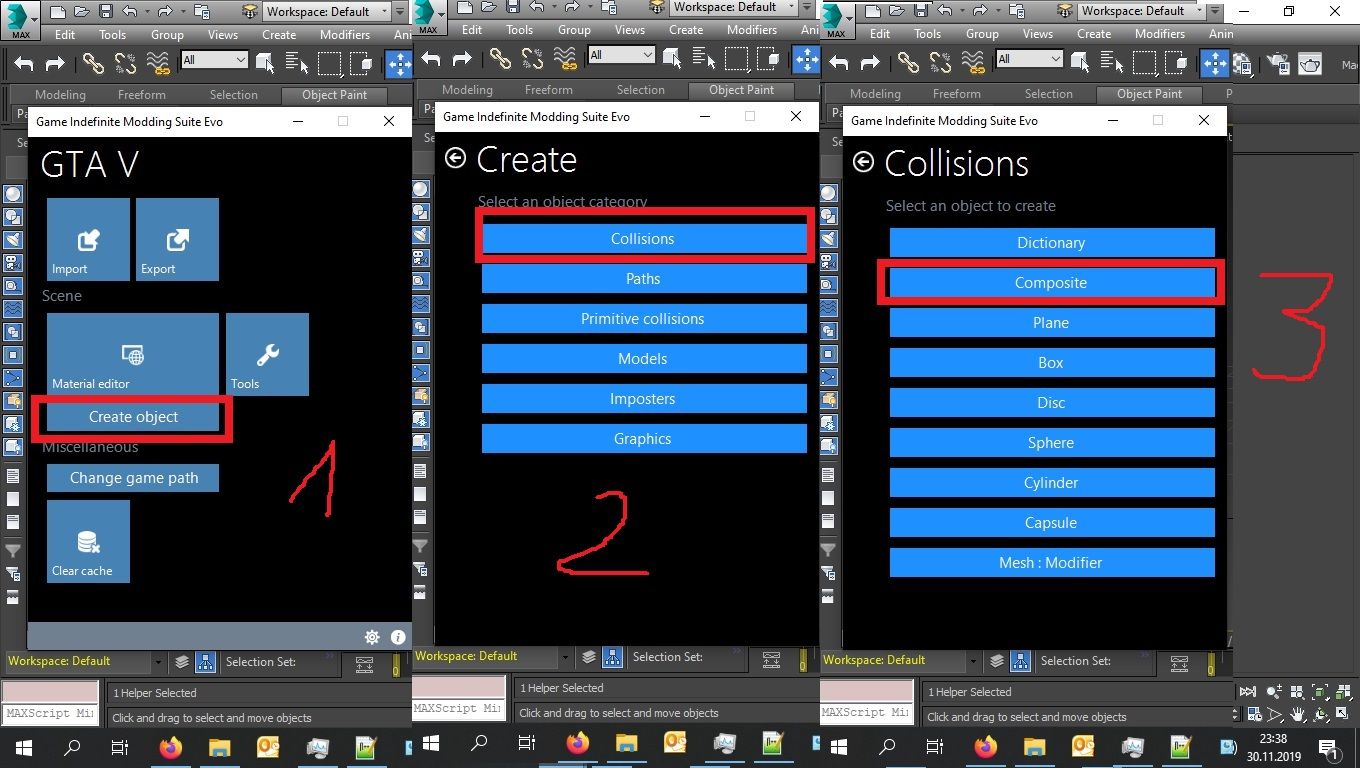
Task: Click New Scene icon above Collisions panel
Action: (873, 11)
